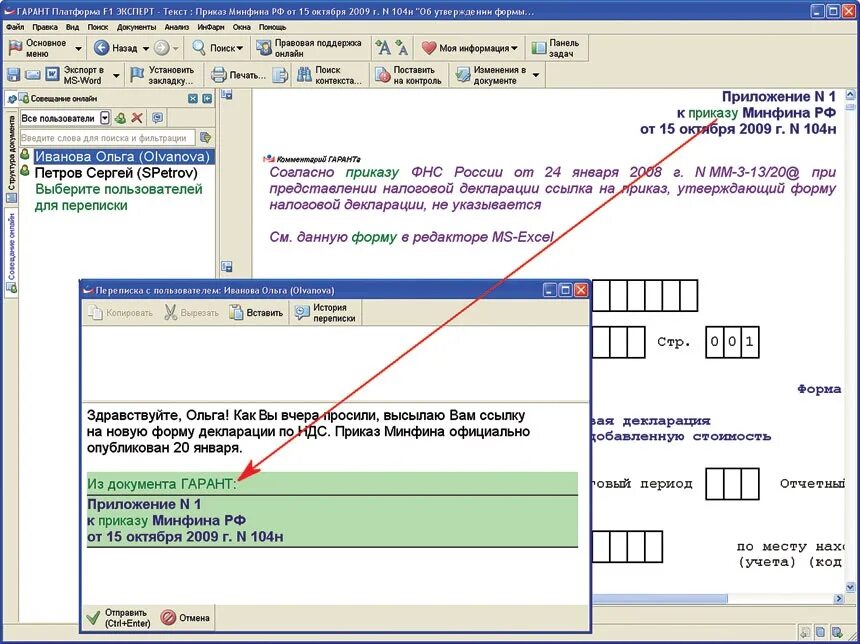Click the lower document gutter icon
This screenshot has height=644, width=860.
pyautogui.click(x=227, y=267)
